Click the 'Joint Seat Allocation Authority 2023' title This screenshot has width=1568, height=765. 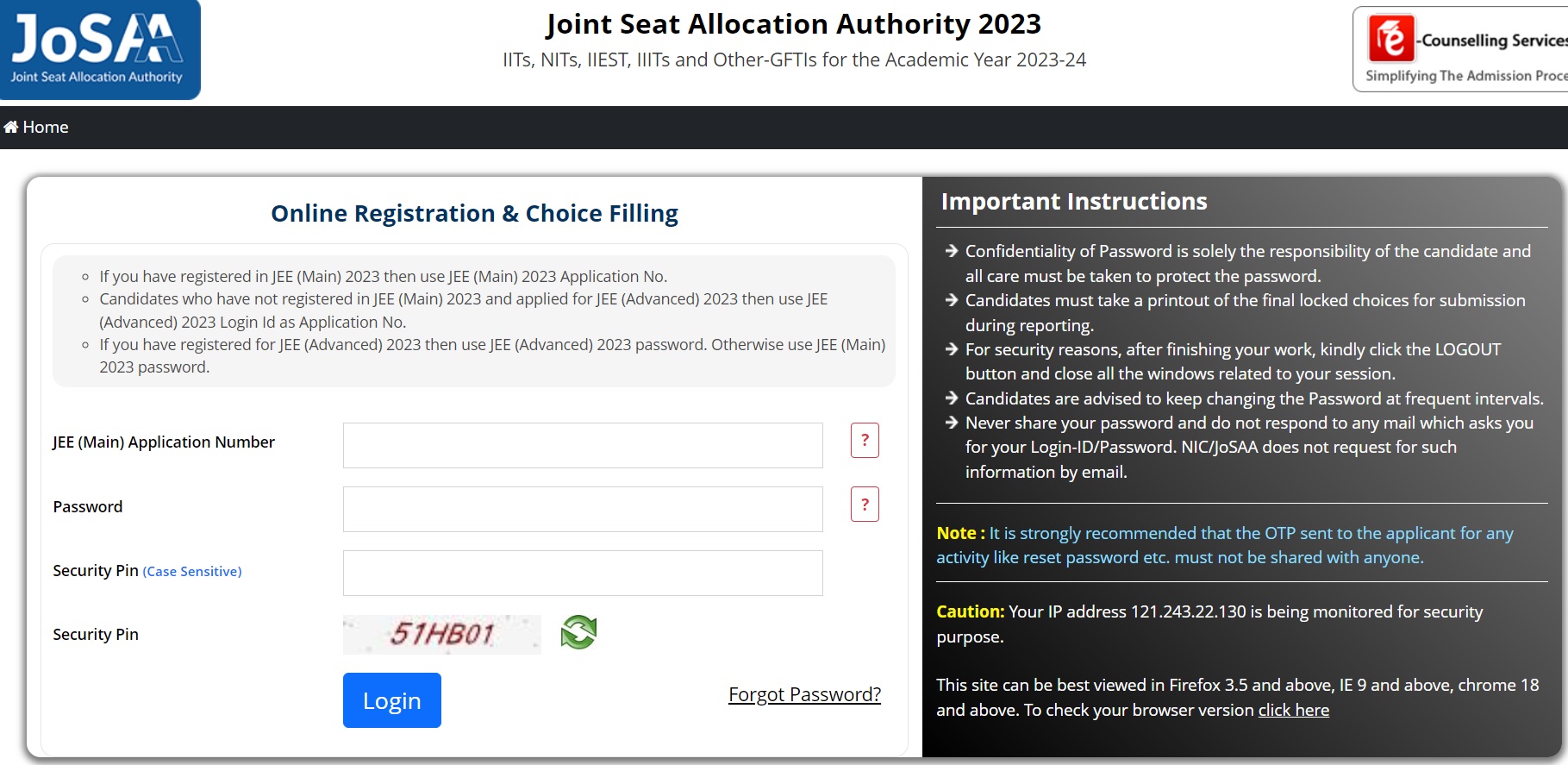[x=793, y=24]
